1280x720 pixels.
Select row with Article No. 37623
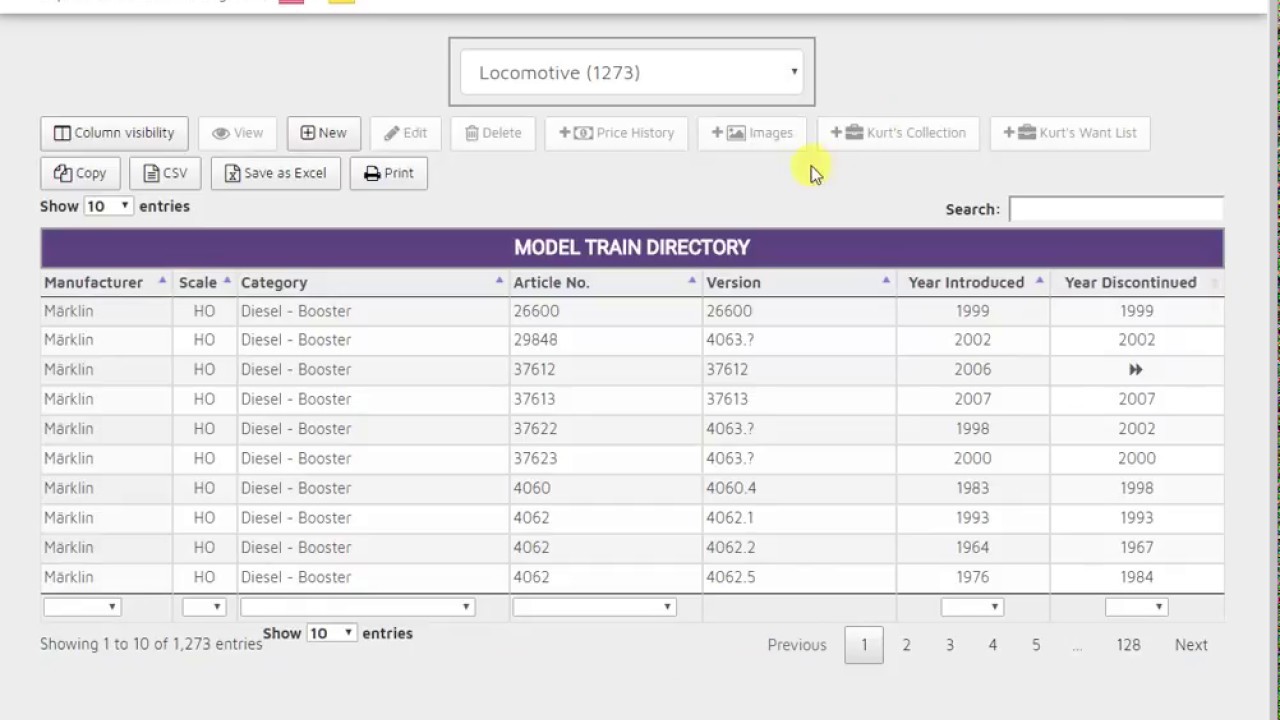[632, 458]
